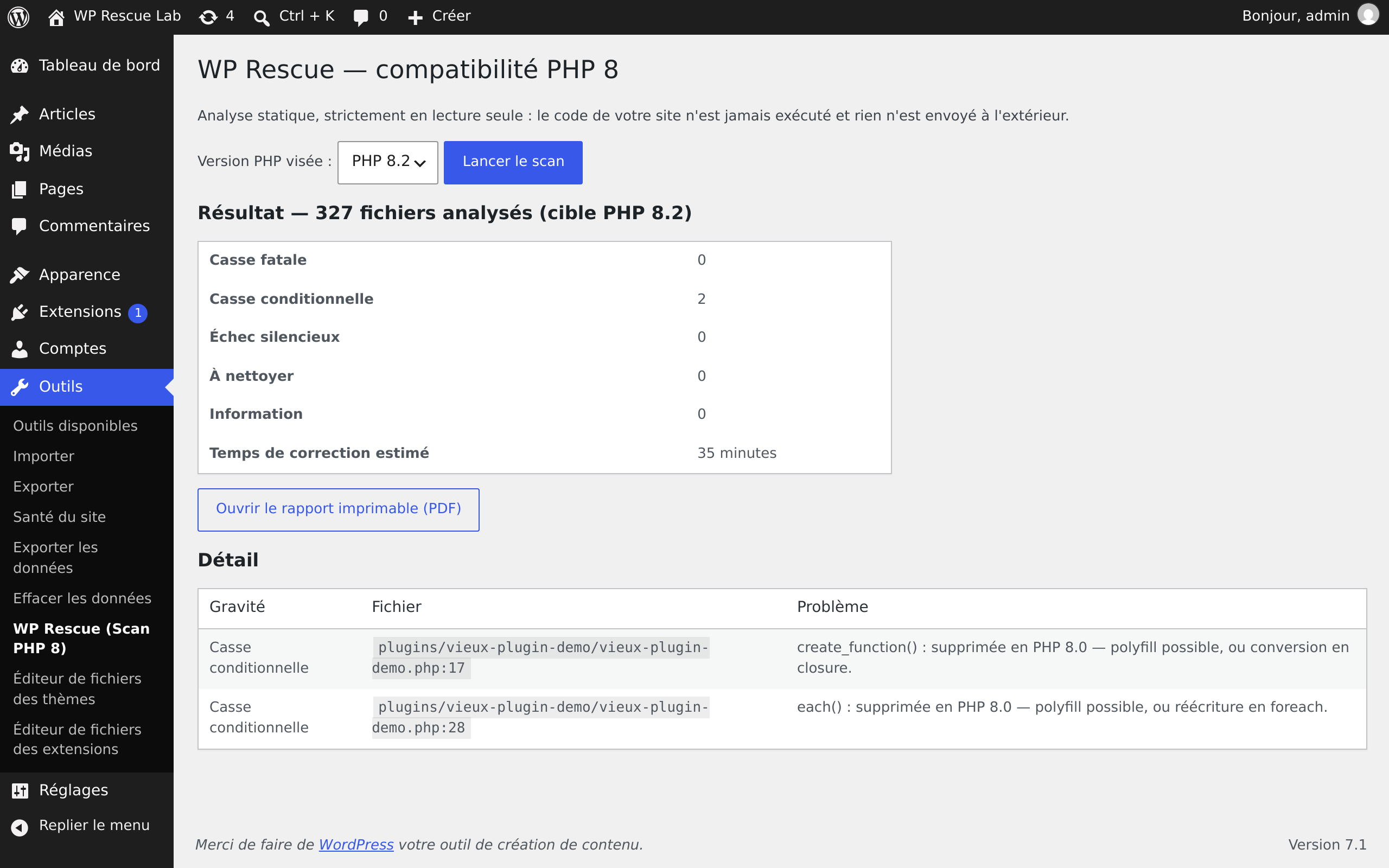Click the Échec silencieux row label
This screenshot has height=868, width=1389.
pos(275,337)
